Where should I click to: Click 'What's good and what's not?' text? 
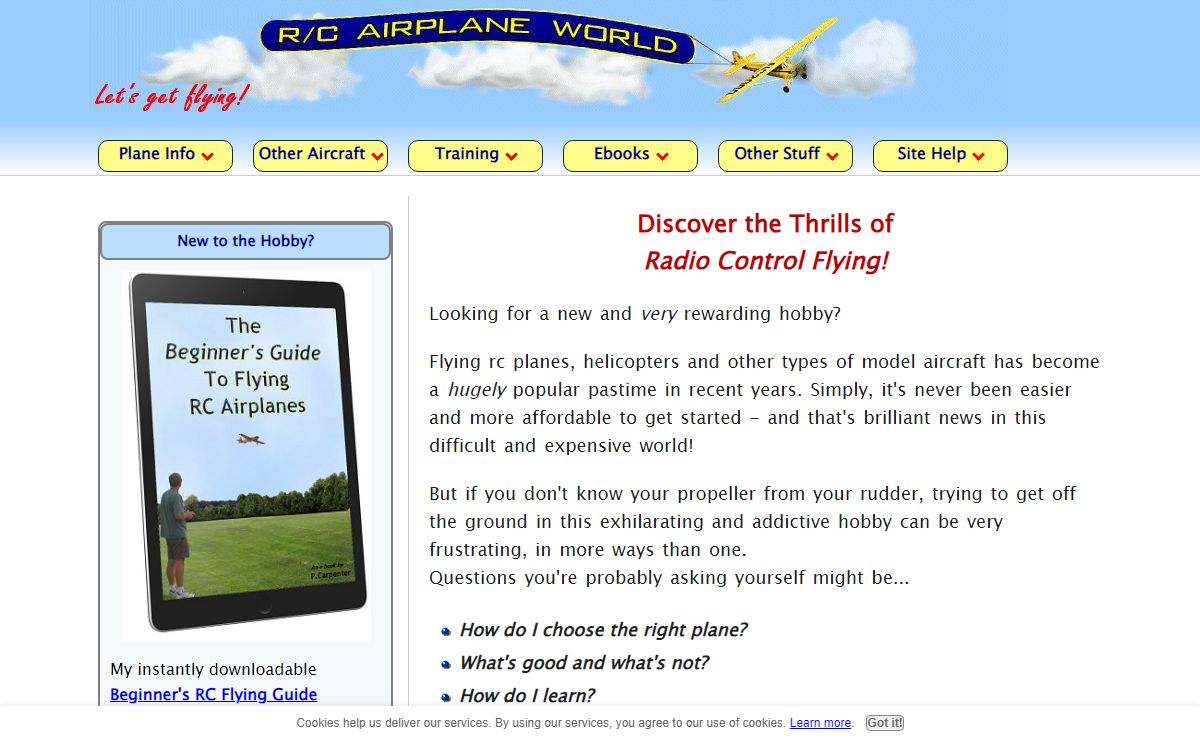tap(584, 663)
